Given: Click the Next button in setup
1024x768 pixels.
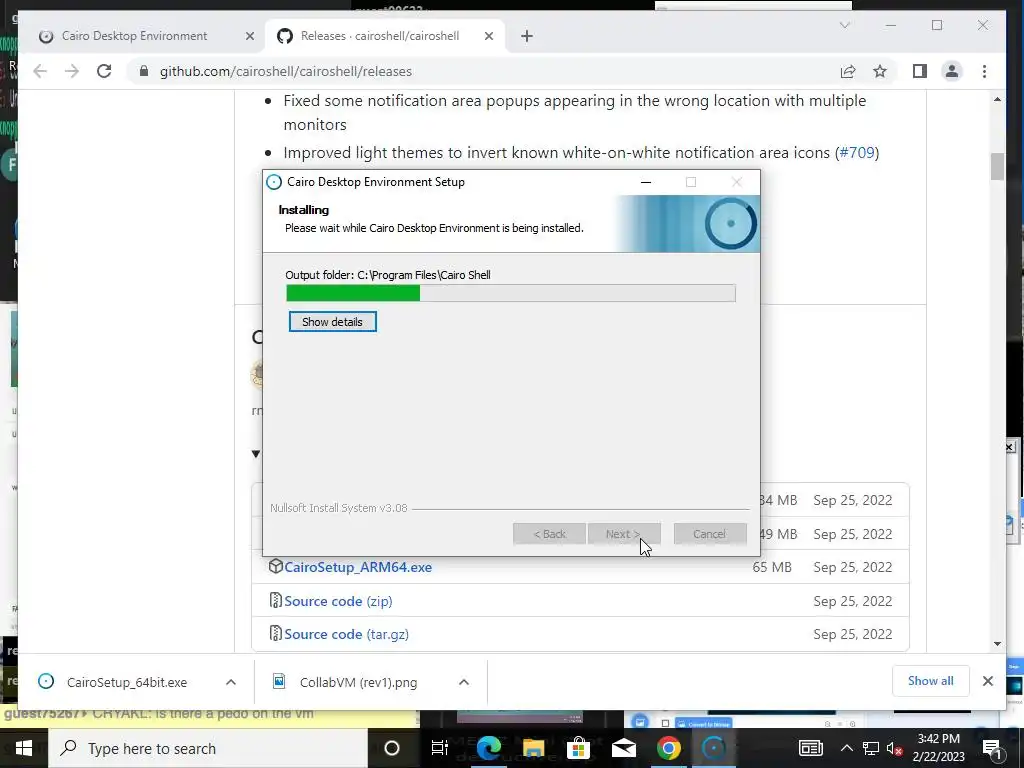Looking at the screenshot, I should point(624,534).
